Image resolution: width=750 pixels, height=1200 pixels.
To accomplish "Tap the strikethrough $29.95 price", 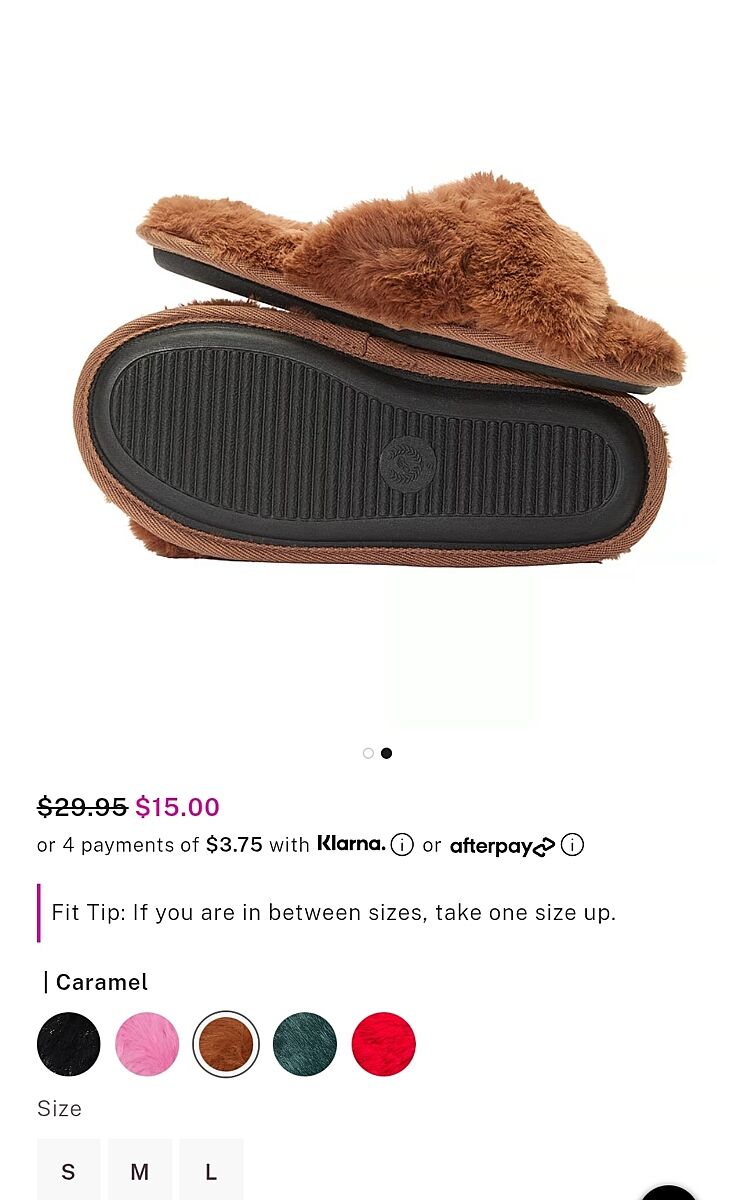I will 82,806.
